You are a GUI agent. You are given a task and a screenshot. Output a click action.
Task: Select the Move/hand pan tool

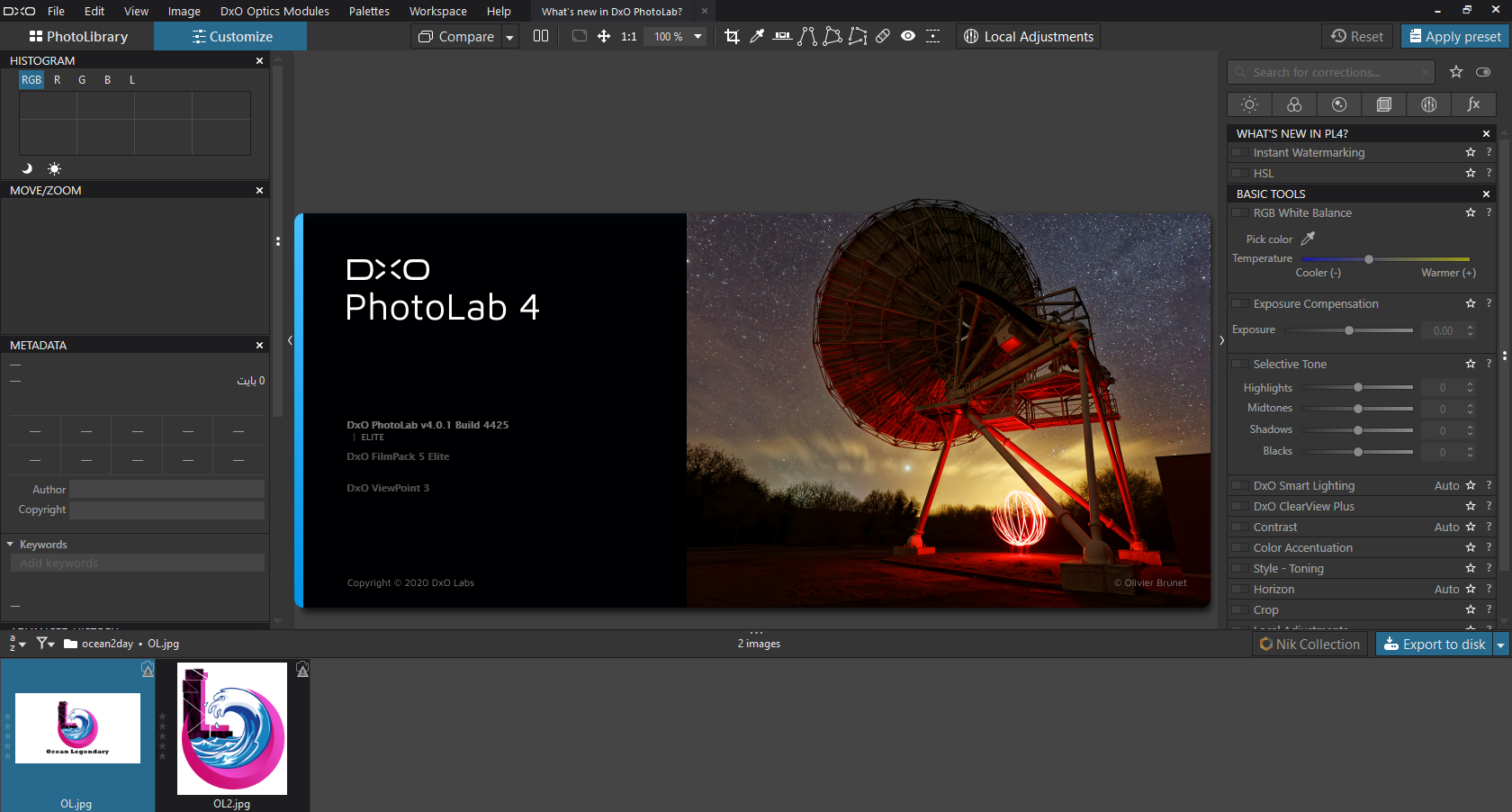(x=604, y=36)
